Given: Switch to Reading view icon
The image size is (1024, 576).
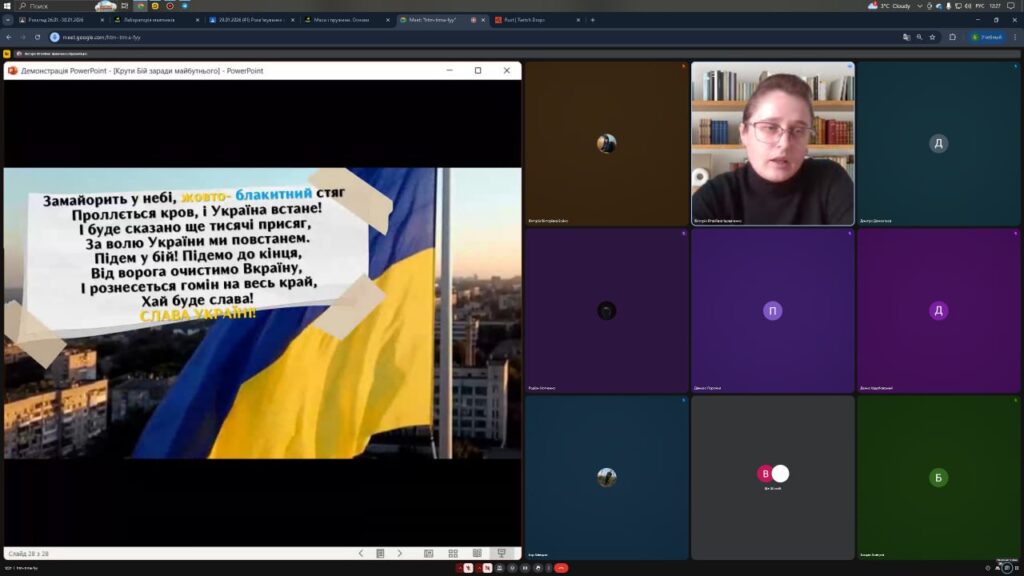Looking at the screenshot, I should point(477,553).
